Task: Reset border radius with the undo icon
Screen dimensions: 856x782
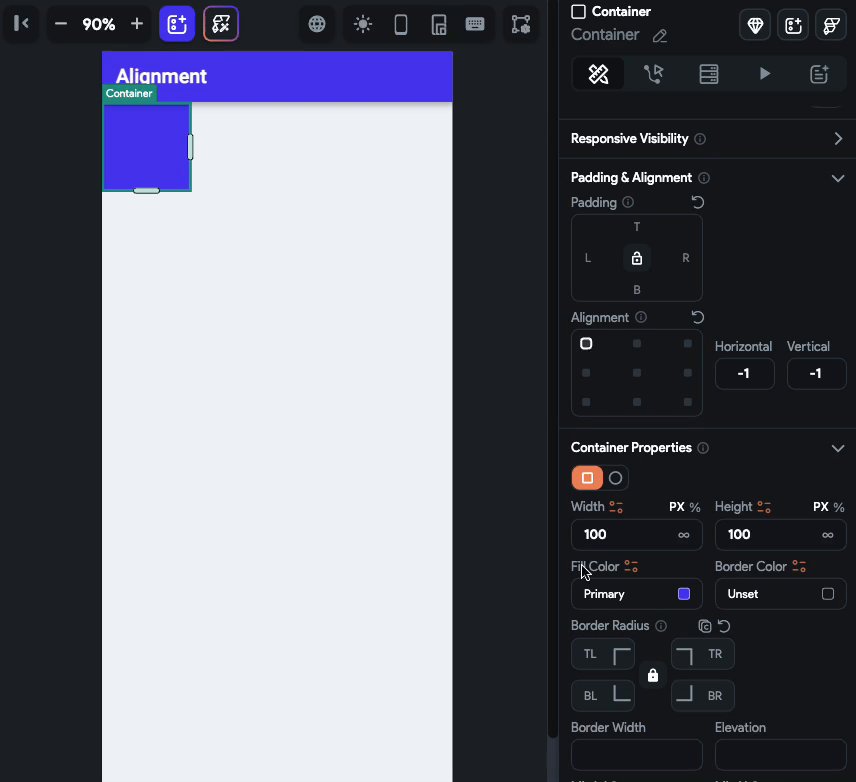Action: pos(724,626)
